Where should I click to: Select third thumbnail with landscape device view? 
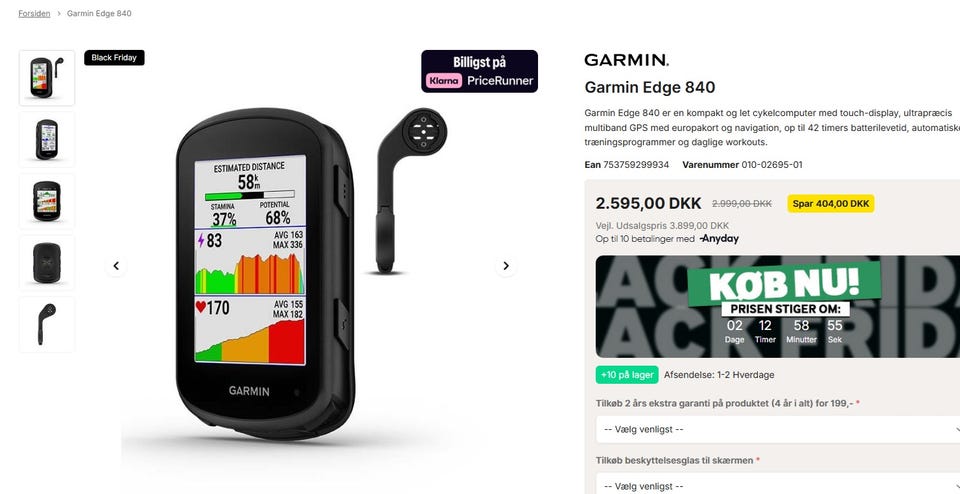[x=47, y=201]
